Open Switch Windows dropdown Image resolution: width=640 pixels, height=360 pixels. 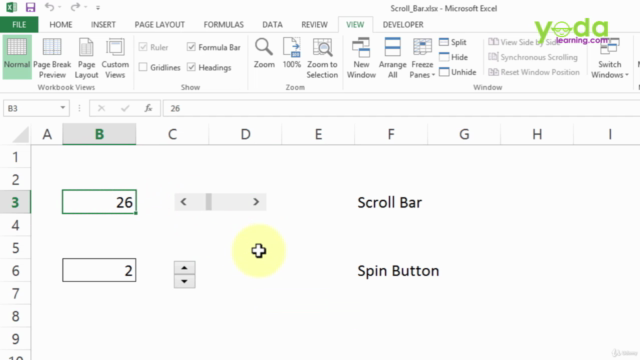(x=609, y=58)
